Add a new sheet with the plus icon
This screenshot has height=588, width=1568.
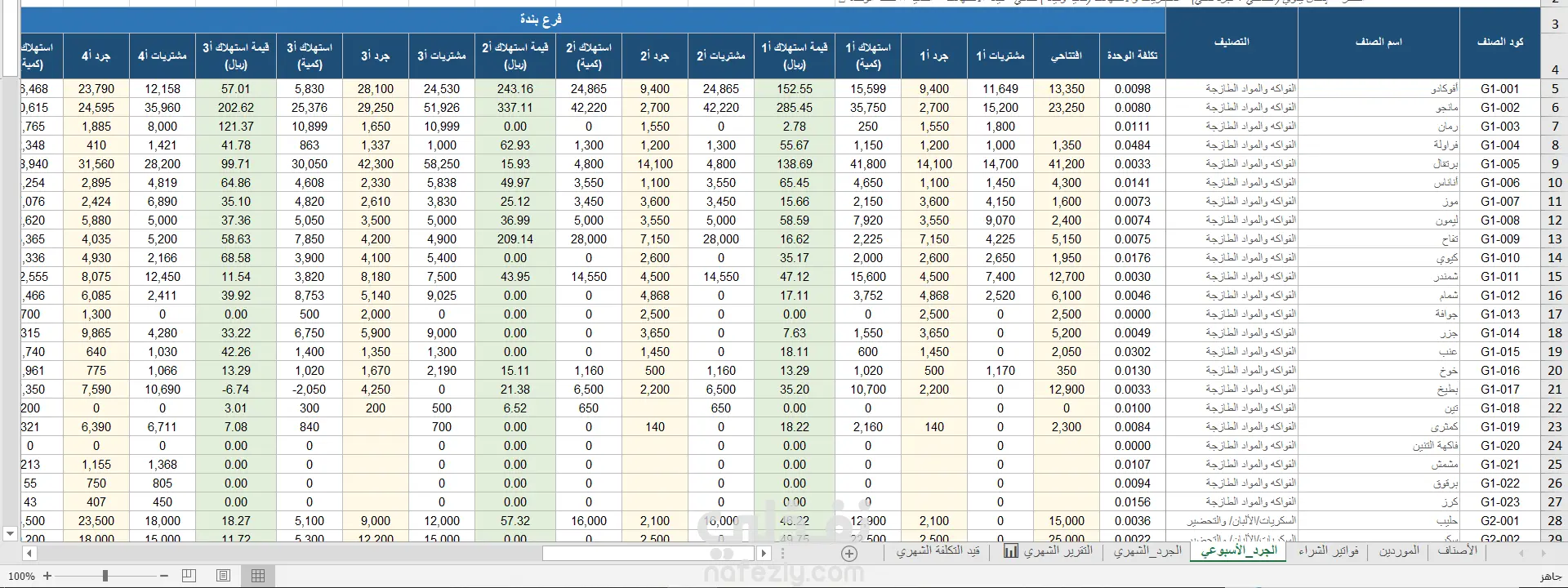coord(849,554)
